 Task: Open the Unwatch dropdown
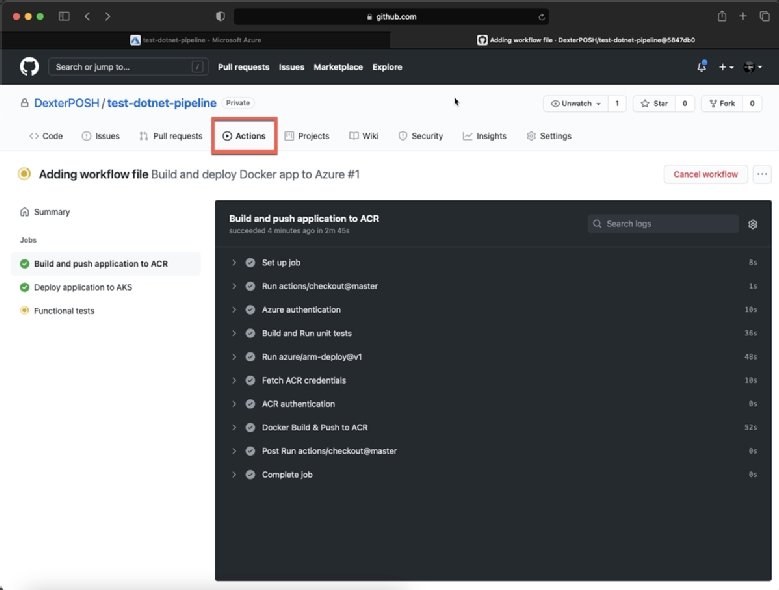coord(576,103)
